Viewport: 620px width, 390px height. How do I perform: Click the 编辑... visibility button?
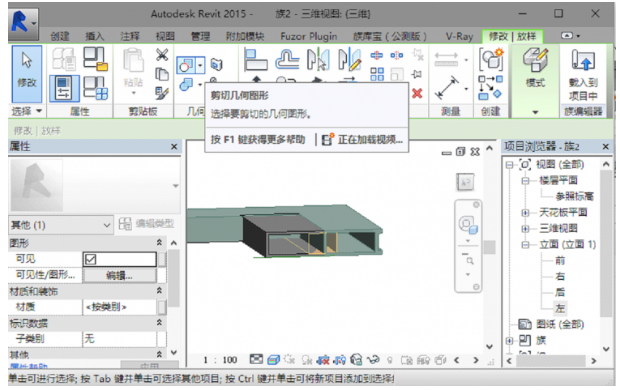119,275
